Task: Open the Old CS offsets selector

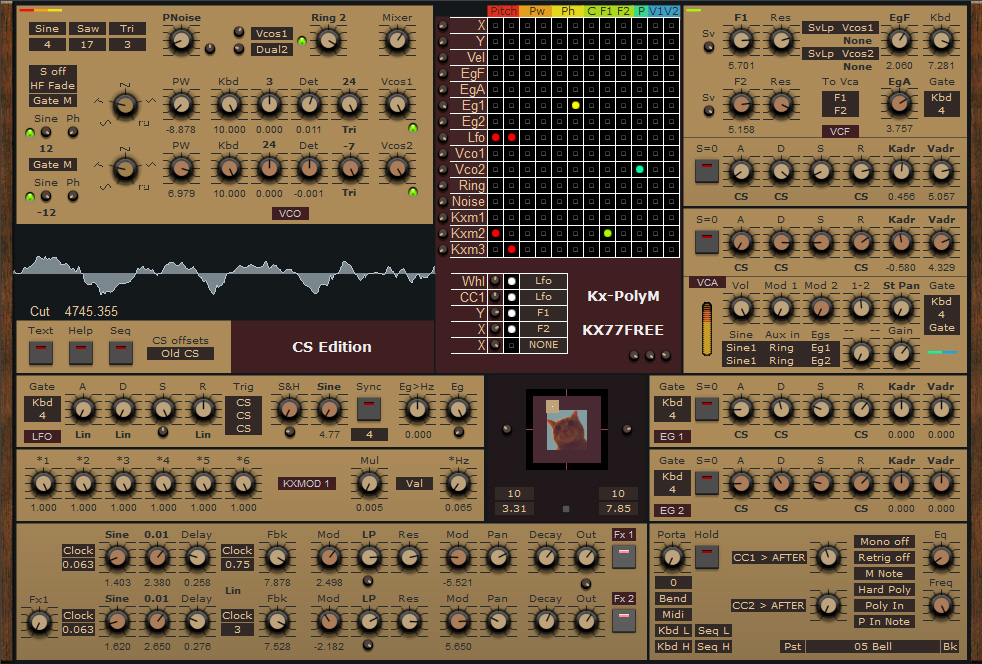Action: [180, 353]
